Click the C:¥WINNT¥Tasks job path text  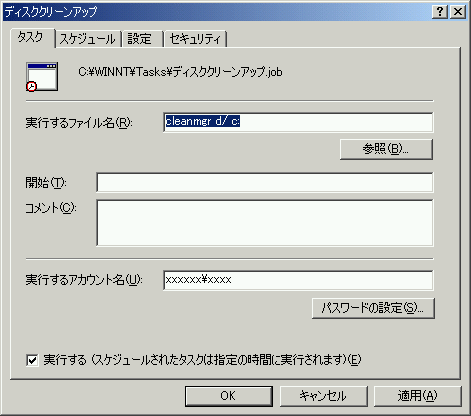click(180, 72)
